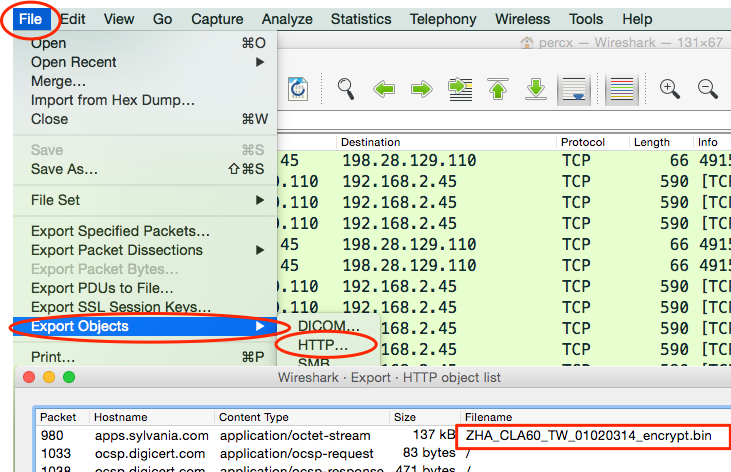731x472 pixels.
Task: Toggle auto-scroll during live capture
Action: [574, 89]
